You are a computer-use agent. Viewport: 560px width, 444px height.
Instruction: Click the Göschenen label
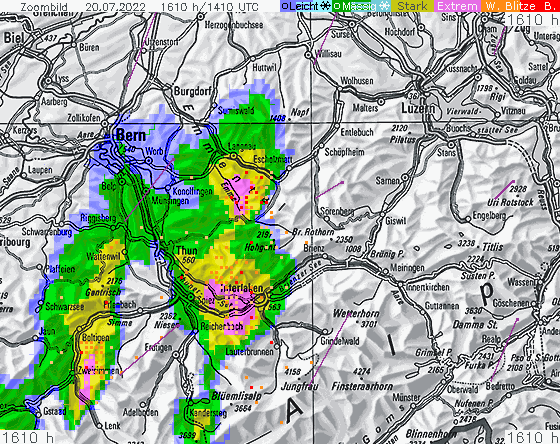pyautogui.click(x=511, y=303)
